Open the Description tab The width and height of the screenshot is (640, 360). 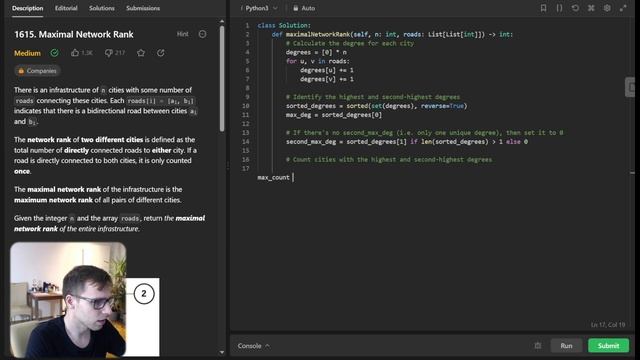coord(27,8)
